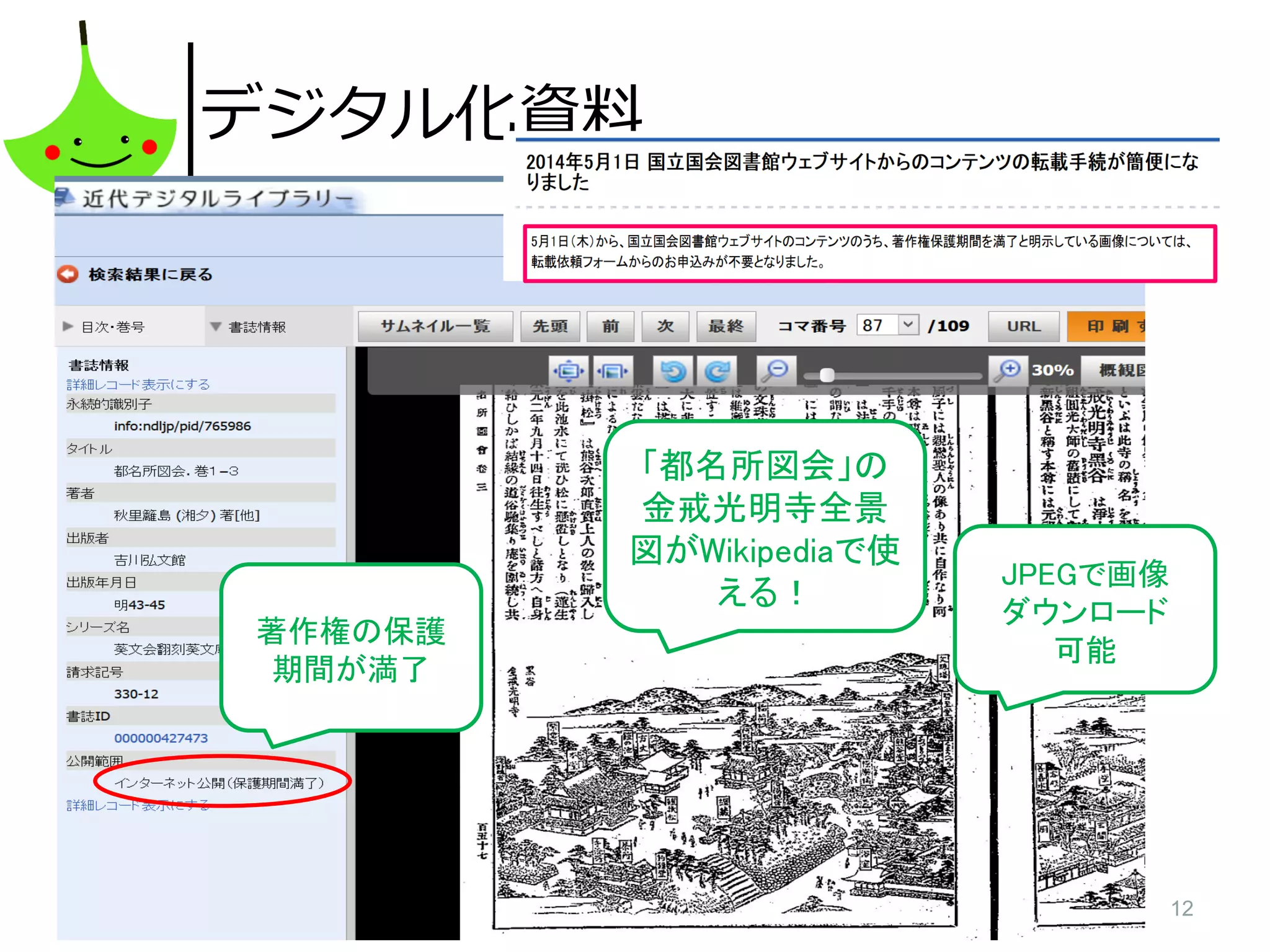The image size is (1270, 952).
Task: Go to first page with 先頭
Action: pos(550,326)
